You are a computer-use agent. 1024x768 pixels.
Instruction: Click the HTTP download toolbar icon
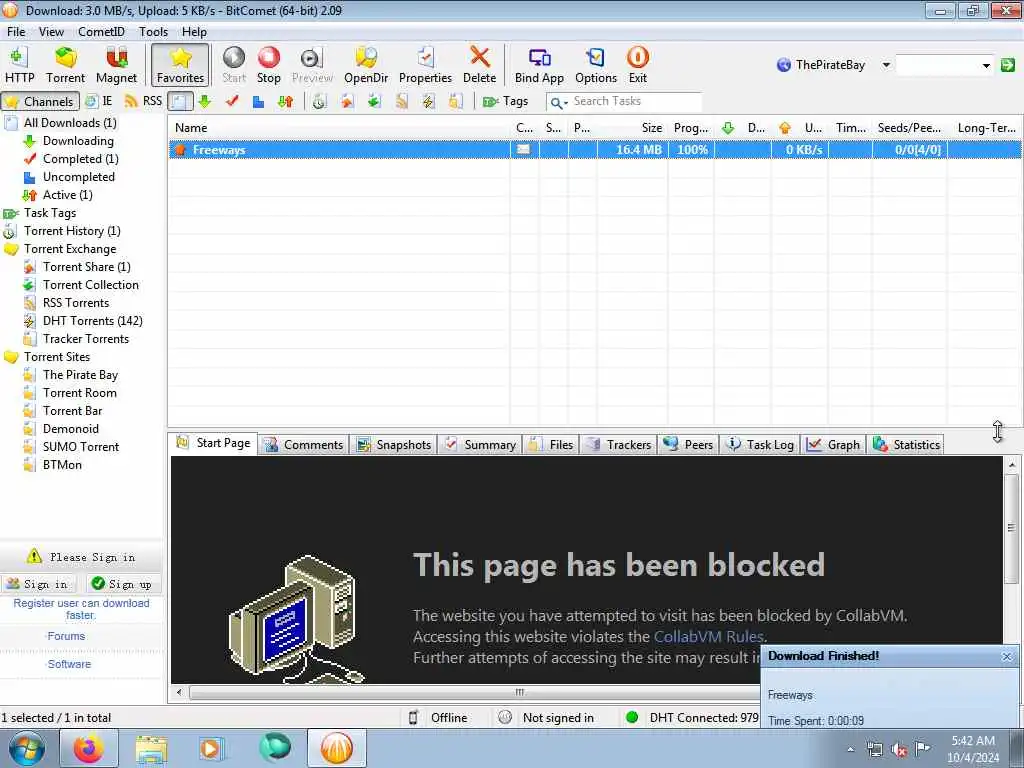20,65
